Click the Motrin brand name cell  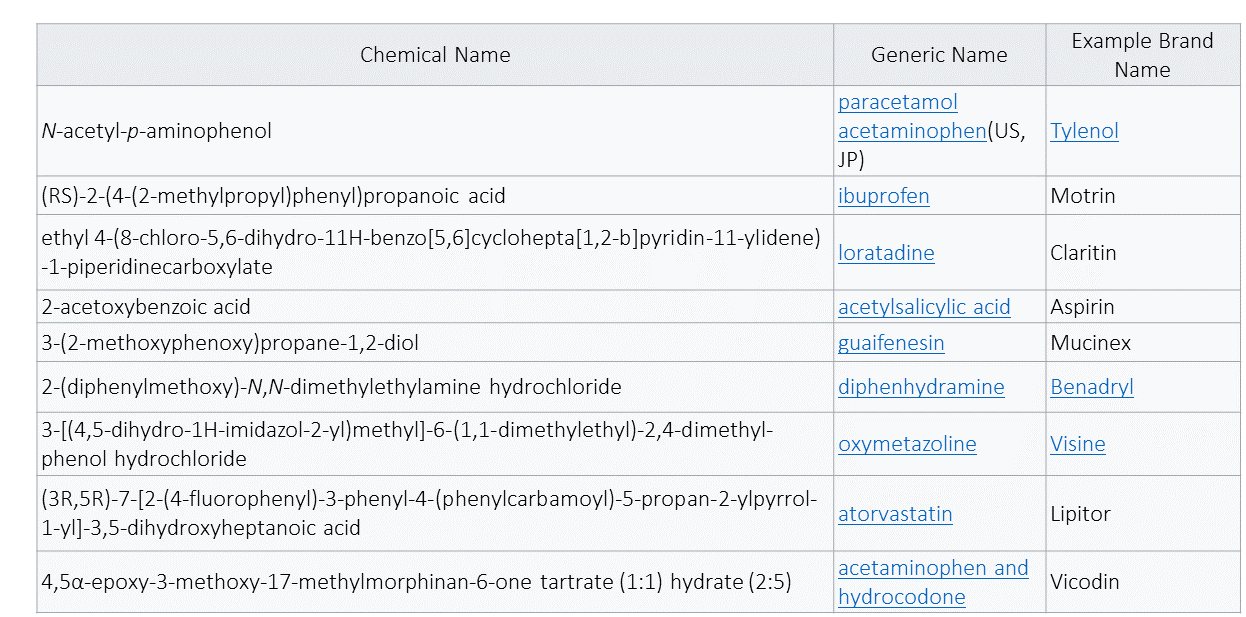(x=1083, y=196)
